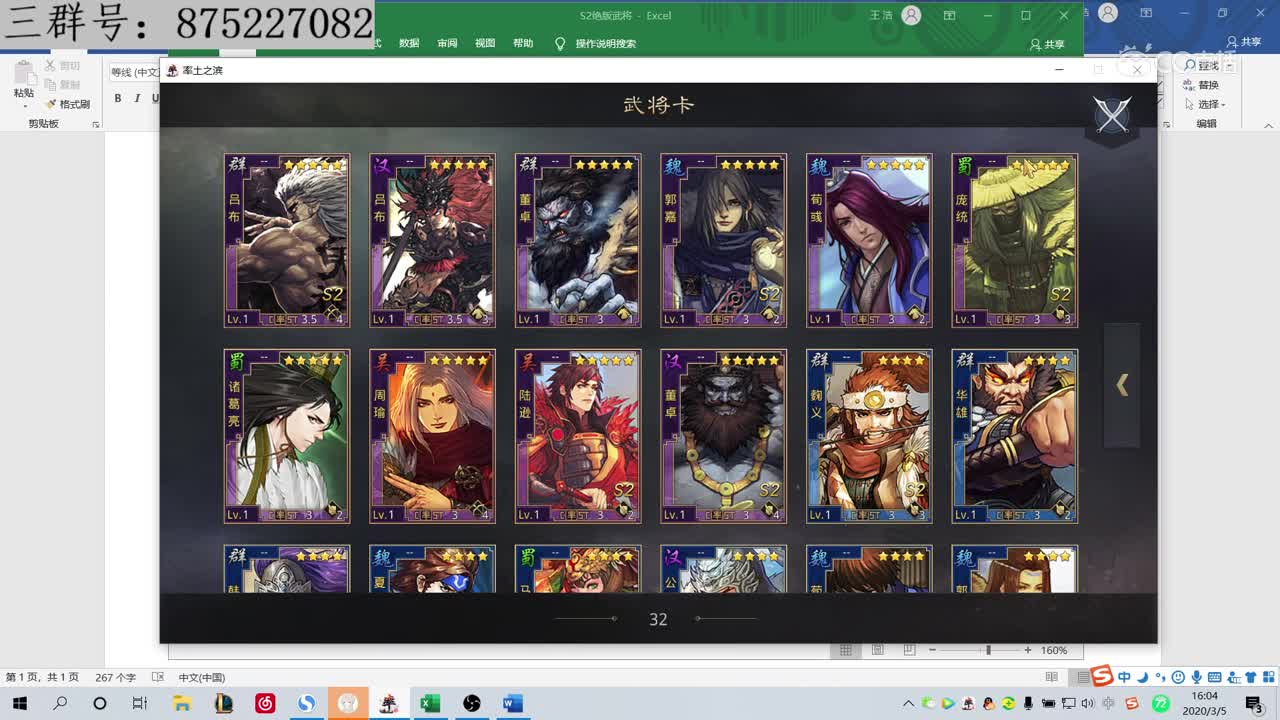Open Cortana circle icon on taskbar
This screenshot has width=1280, height=720.
[100, 704]
